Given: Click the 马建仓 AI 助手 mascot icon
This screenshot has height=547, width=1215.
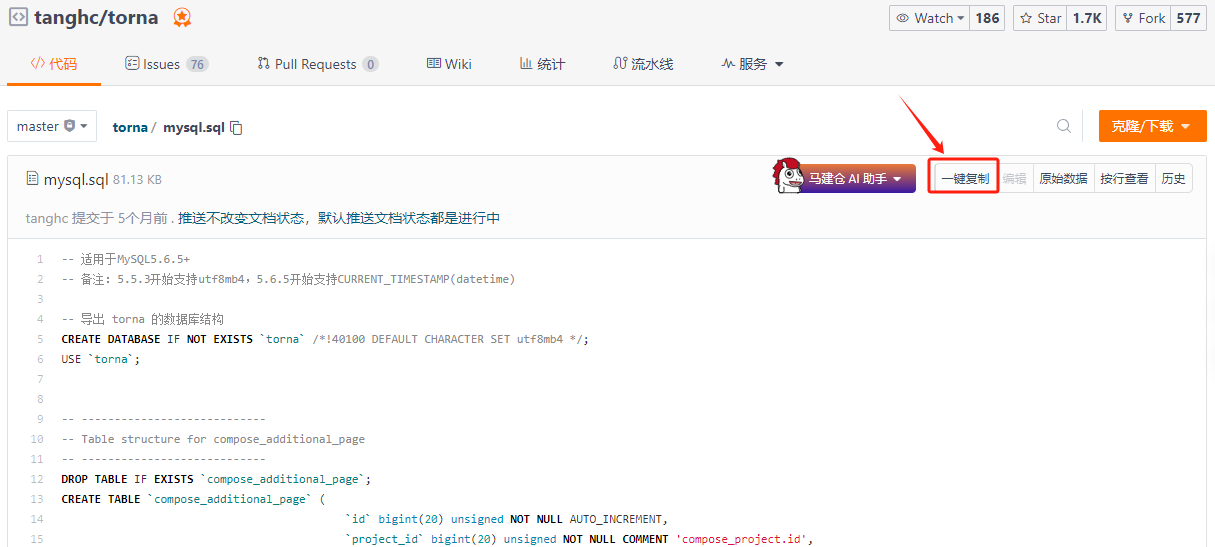Looking at the screenshot, I should point(789,176).
